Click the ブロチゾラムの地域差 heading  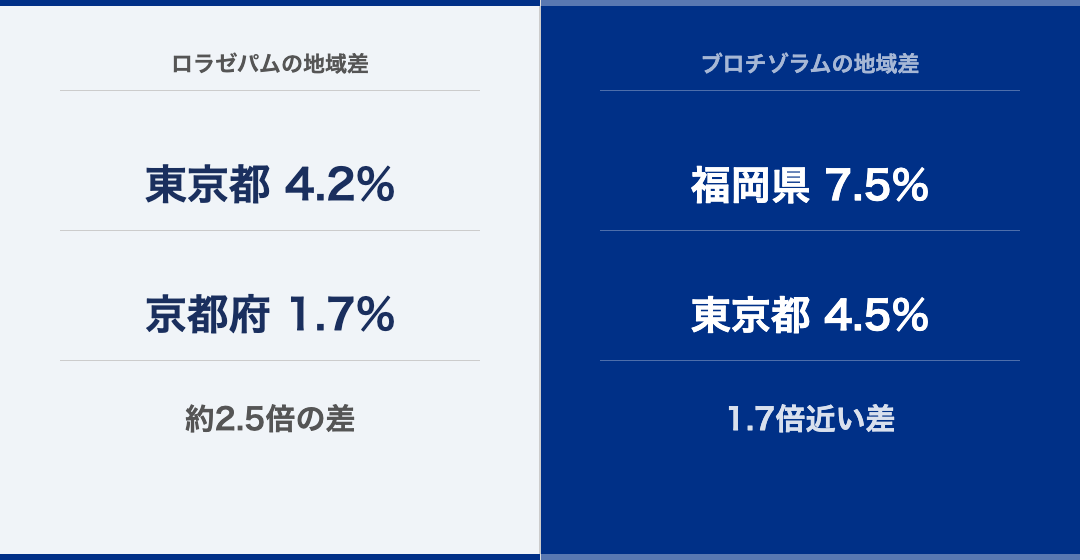810,63
